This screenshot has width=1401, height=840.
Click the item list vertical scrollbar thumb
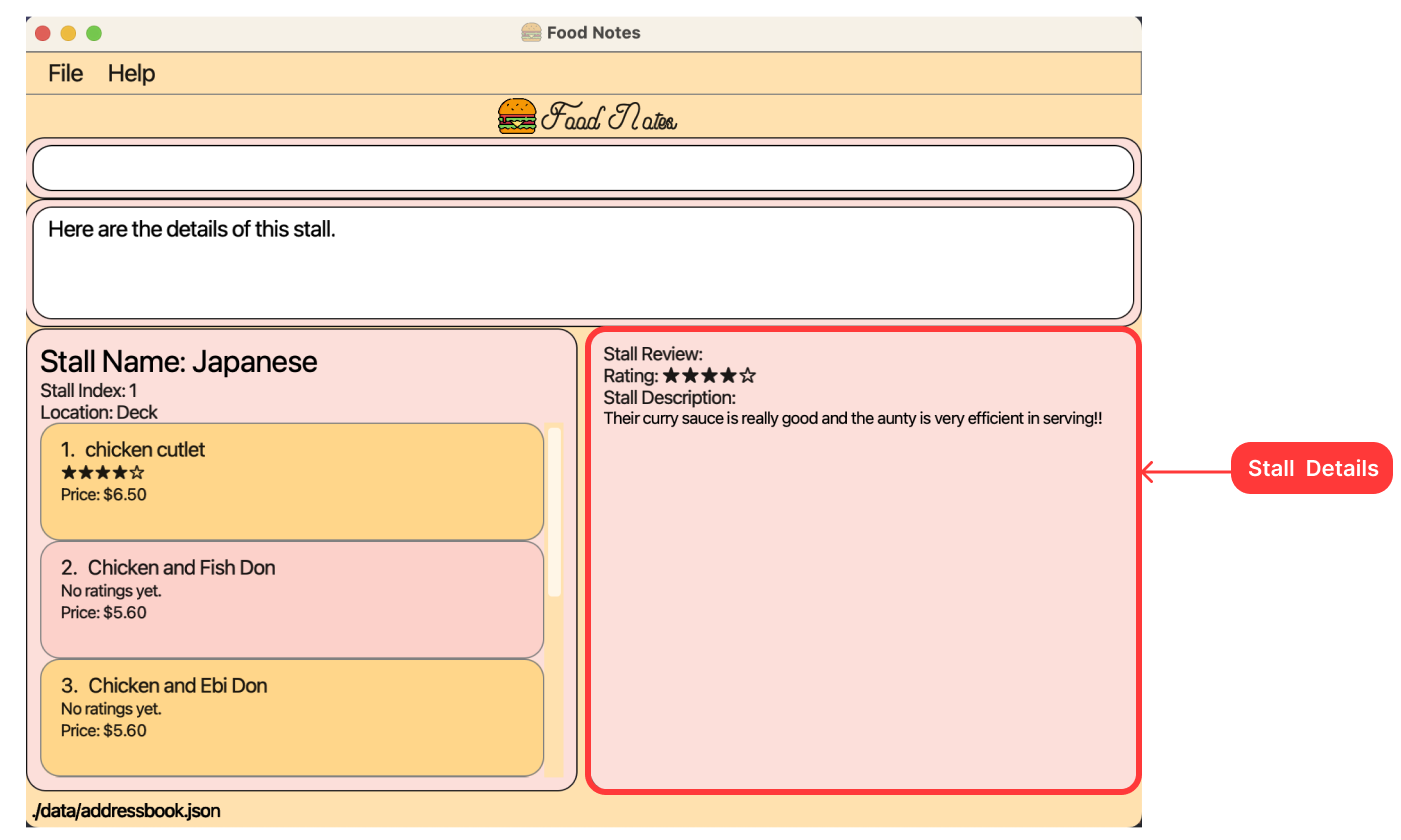[555, 512]
